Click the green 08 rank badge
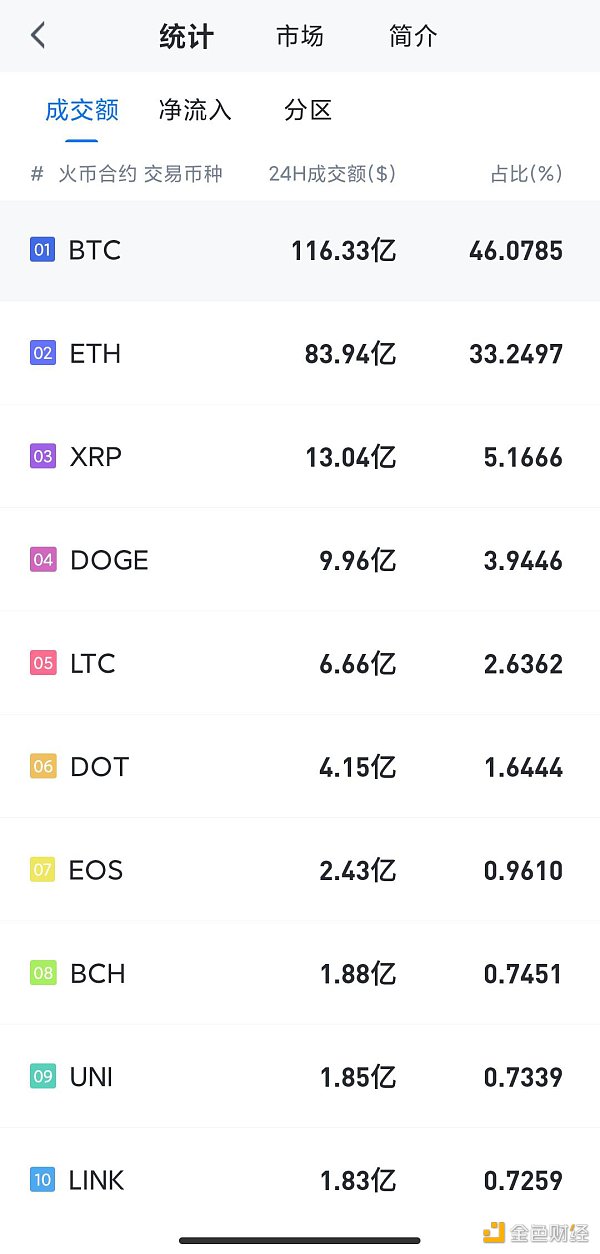This screenshot has width=600, height=1254. coord(43,973)
